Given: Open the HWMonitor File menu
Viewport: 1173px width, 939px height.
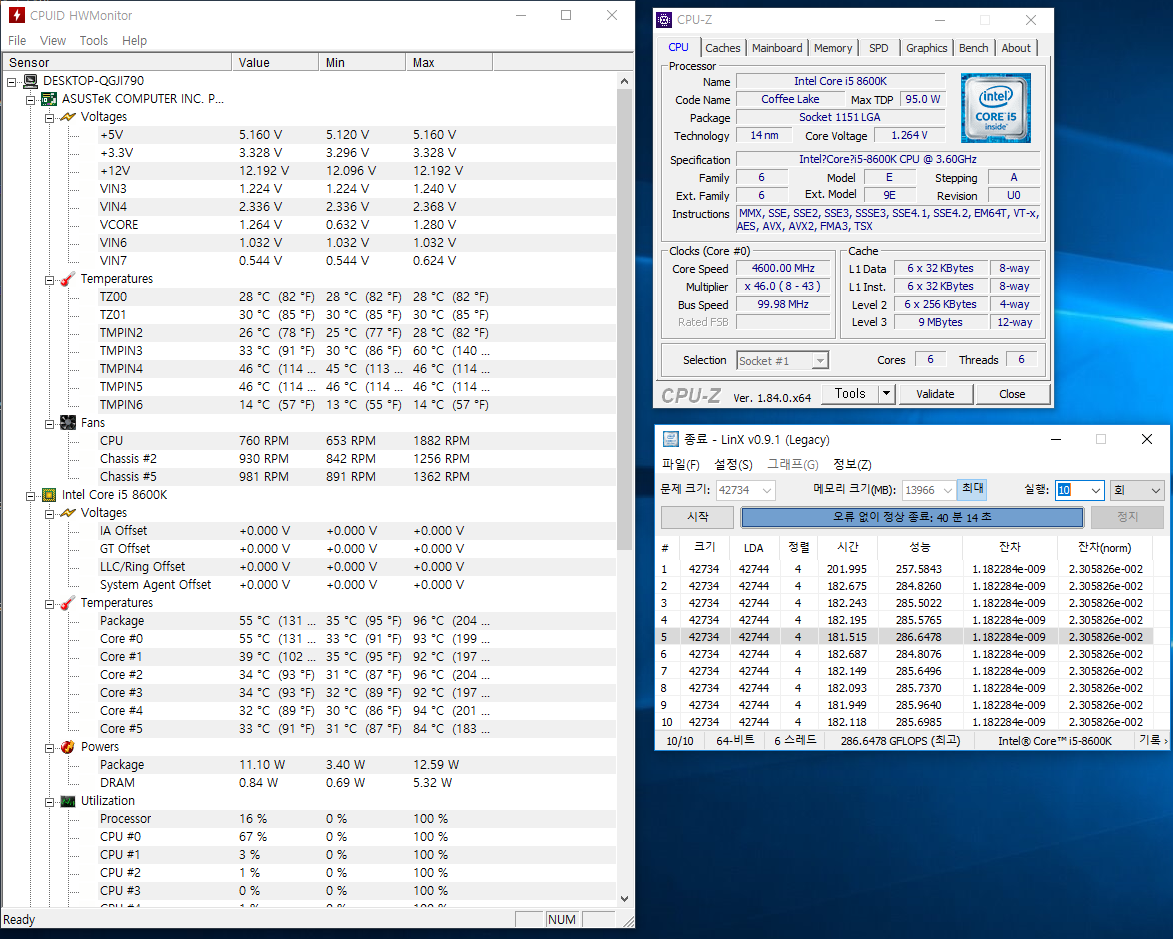Looking at the screenshot, I should click(17, 40).
